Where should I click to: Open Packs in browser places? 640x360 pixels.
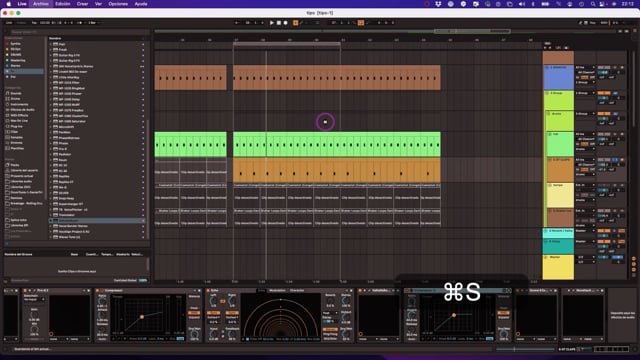pos(15,165)
